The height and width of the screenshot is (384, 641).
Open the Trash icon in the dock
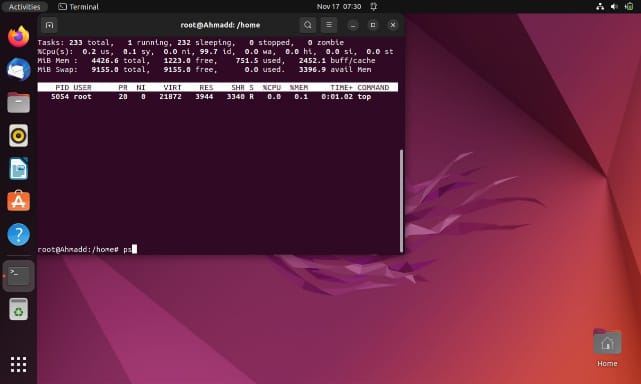click(18, 309)
